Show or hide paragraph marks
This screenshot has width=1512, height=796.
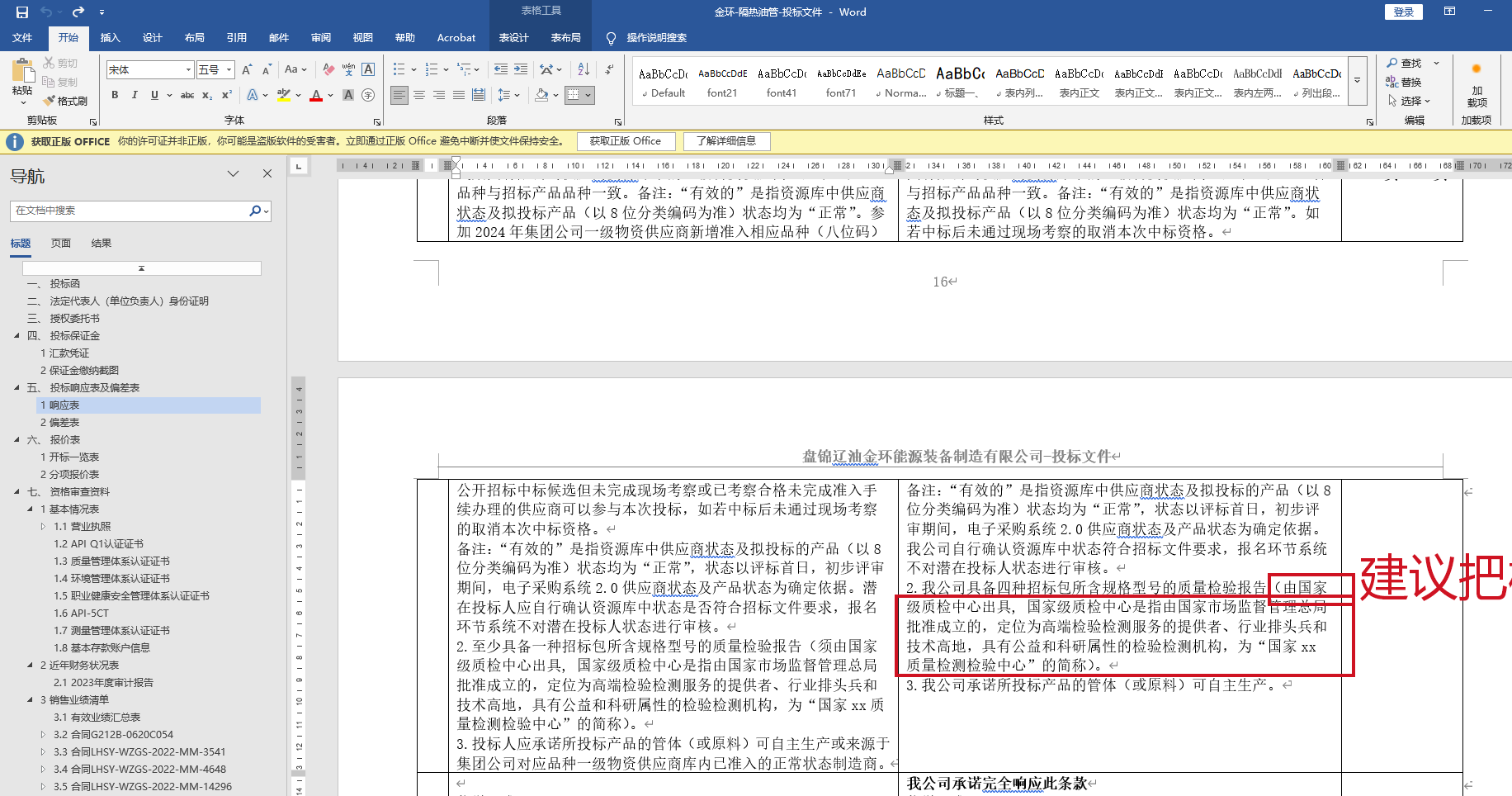point(609,69)
